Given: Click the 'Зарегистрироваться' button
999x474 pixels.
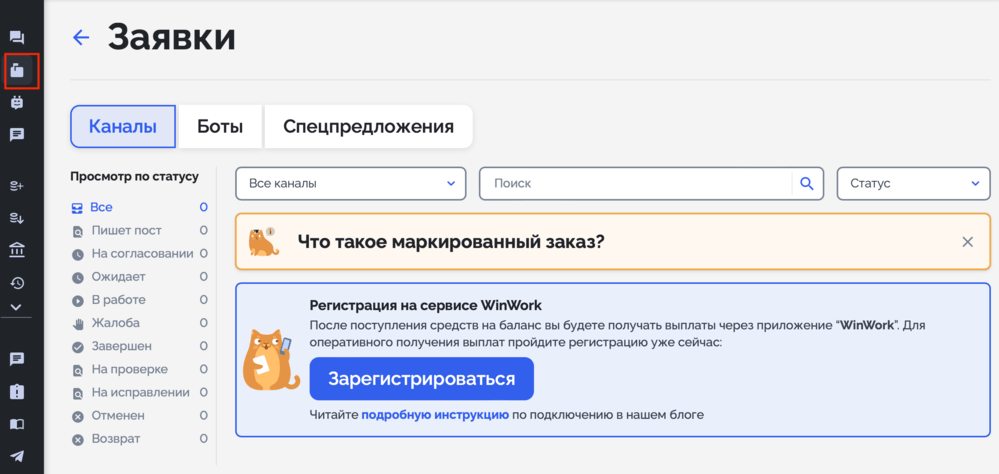Looking at the screenshot, I should point(421,378).
